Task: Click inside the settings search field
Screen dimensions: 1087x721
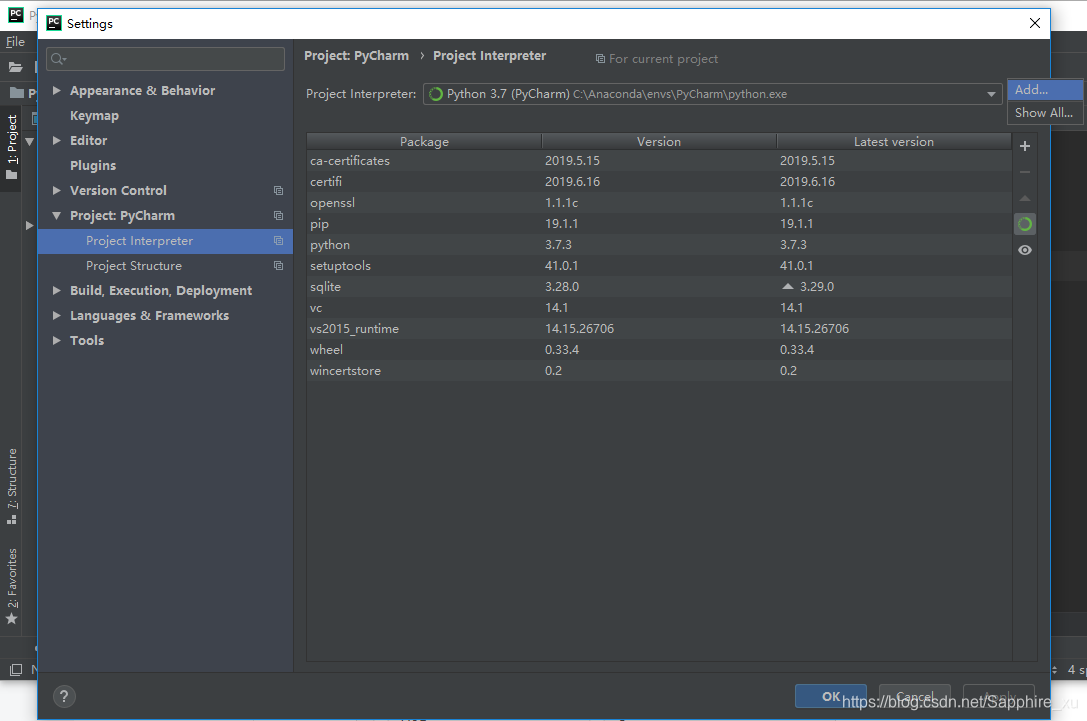Action: coord(165,58)
